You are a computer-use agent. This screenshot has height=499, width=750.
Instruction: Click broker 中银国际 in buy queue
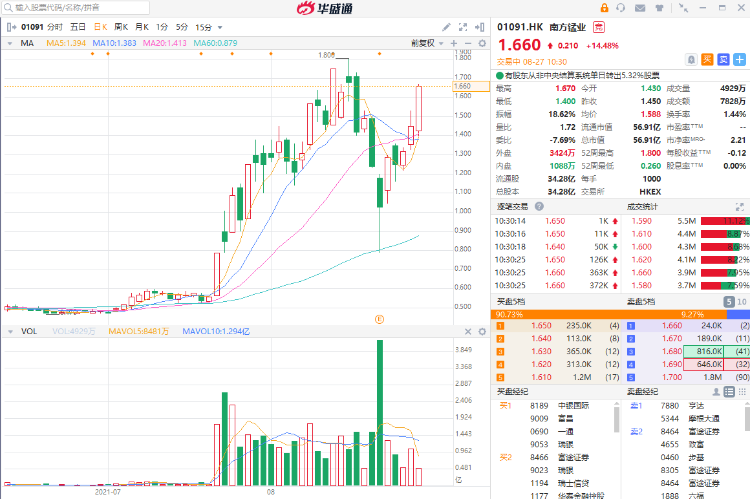point(574,406)
